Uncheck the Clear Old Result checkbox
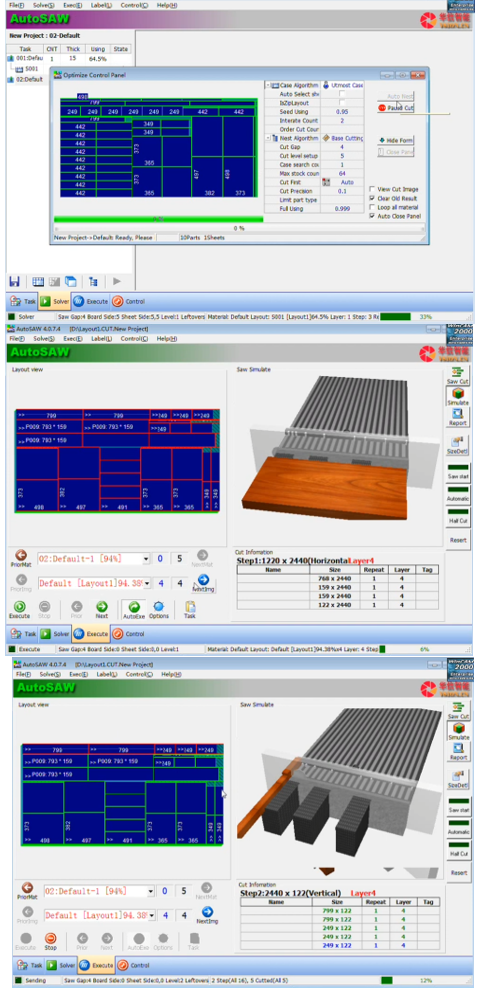Image resolution: width=478 pixels, height=999 pixels. [372, 198]
